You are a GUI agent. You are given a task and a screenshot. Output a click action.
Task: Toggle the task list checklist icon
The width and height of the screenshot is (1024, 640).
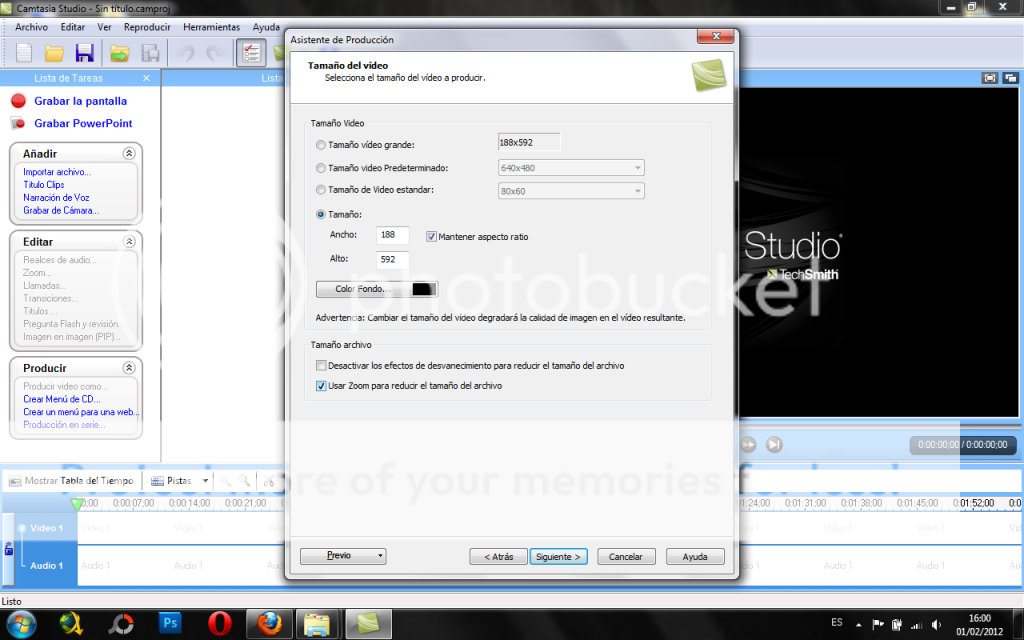(x=251, y=53)
